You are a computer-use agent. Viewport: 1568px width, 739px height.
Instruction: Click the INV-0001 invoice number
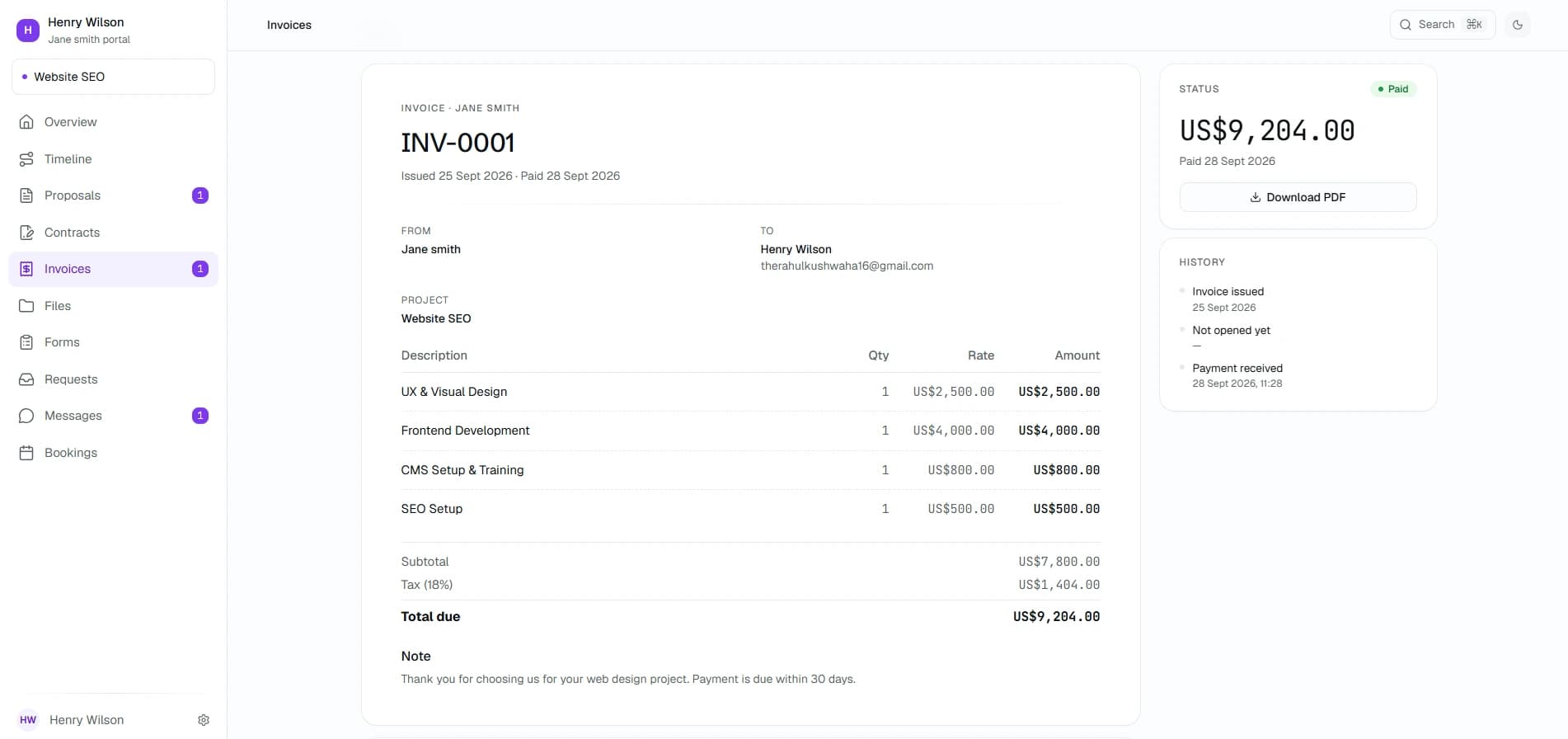pos(458,143)
